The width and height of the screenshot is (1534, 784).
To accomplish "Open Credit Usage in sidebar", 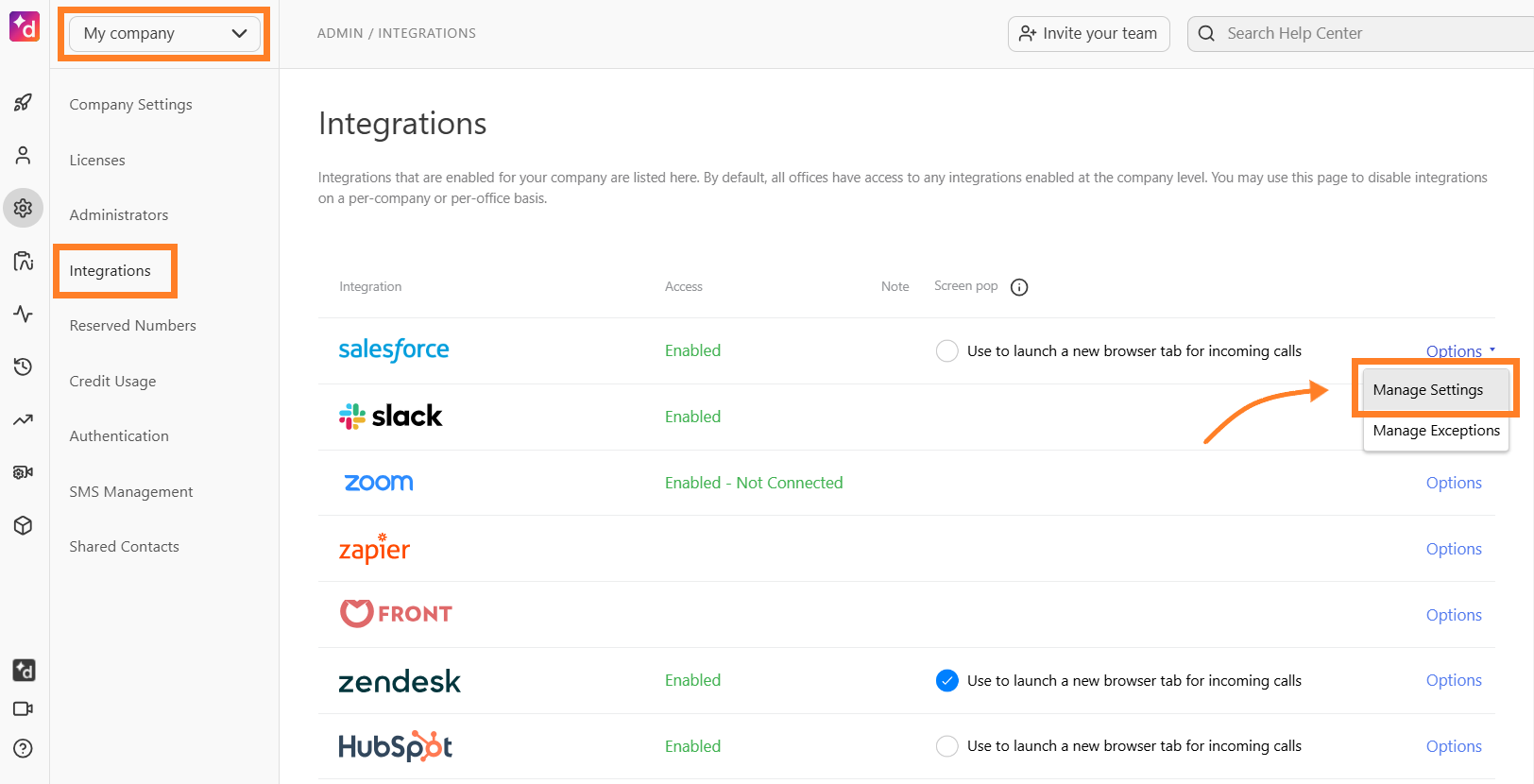I will coord(112,382).
